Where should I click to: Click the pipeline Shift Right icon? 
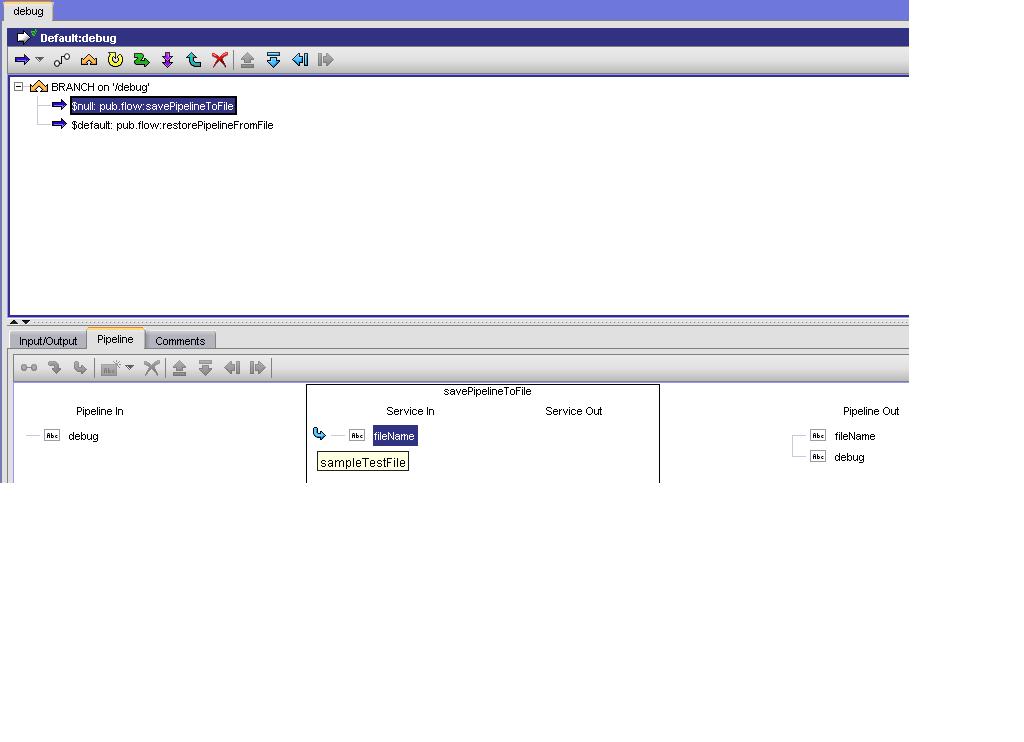(x=257, y=368)
